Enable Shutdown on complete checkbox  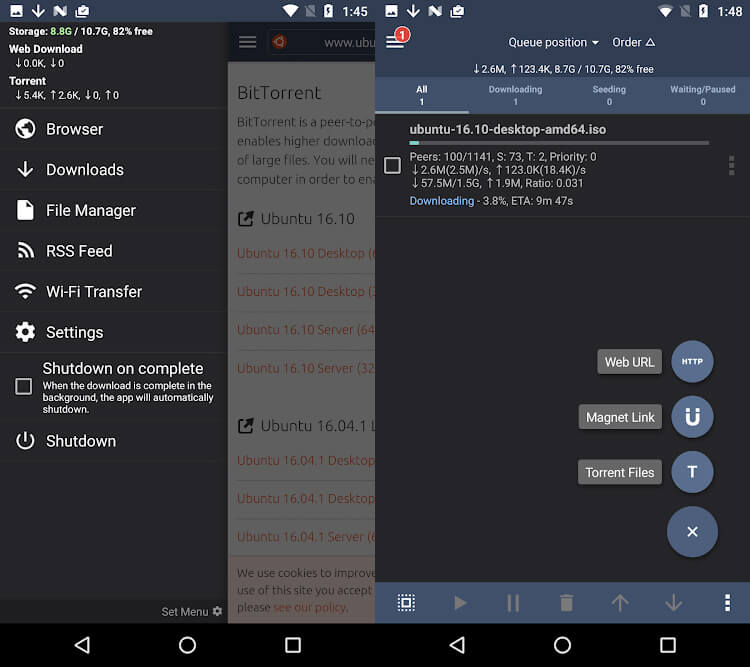pyautogui.click(x=23, y=386)
